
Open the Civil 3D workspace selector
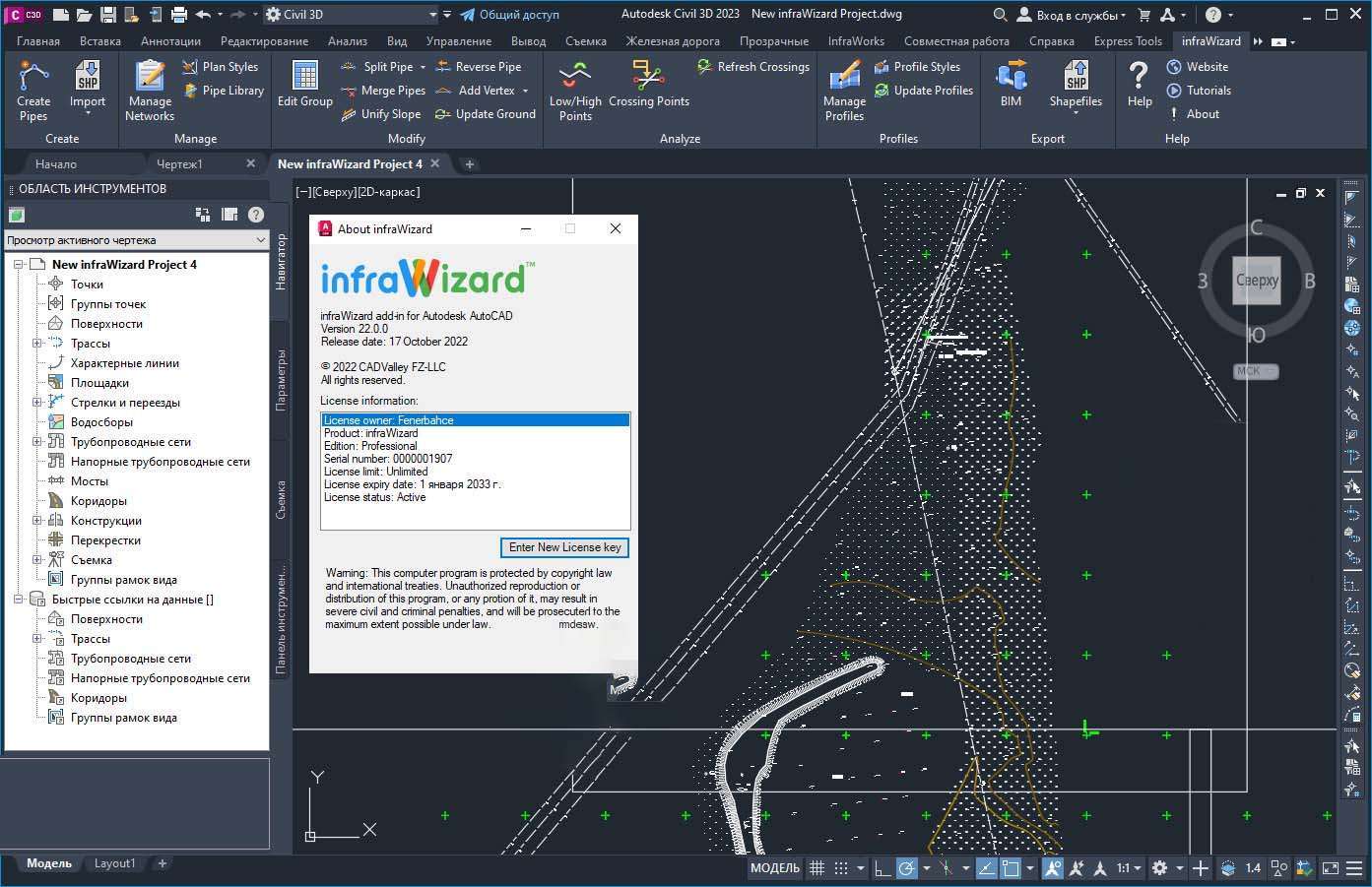point(347,14)
